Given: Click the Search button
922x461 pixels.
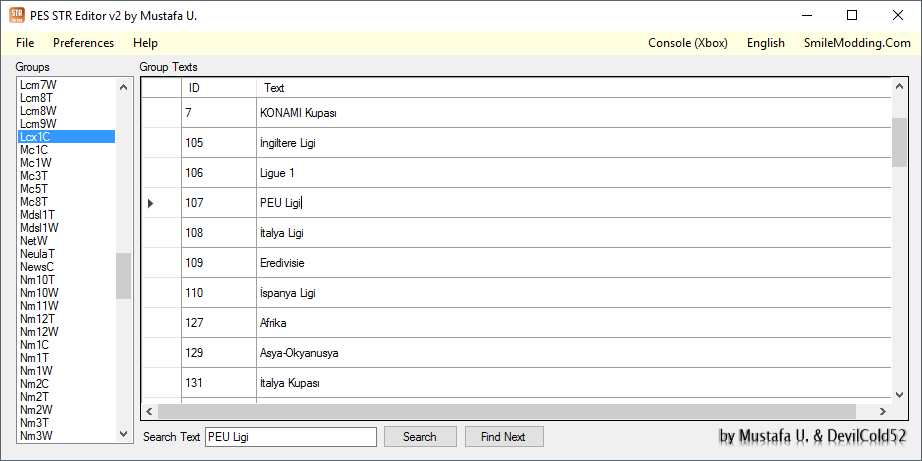Looking at the screenshot, I should tap(420, 437).
